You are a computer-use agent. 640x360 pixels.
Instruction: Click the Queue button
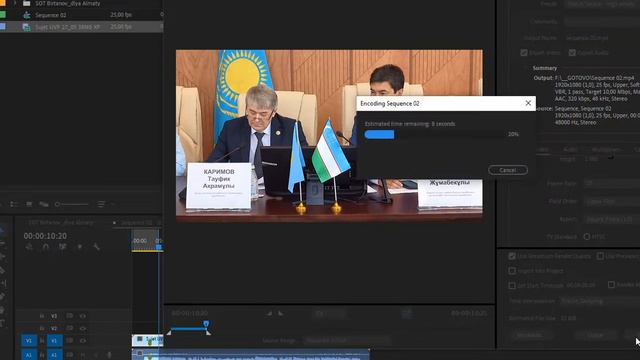click(595, 335)
